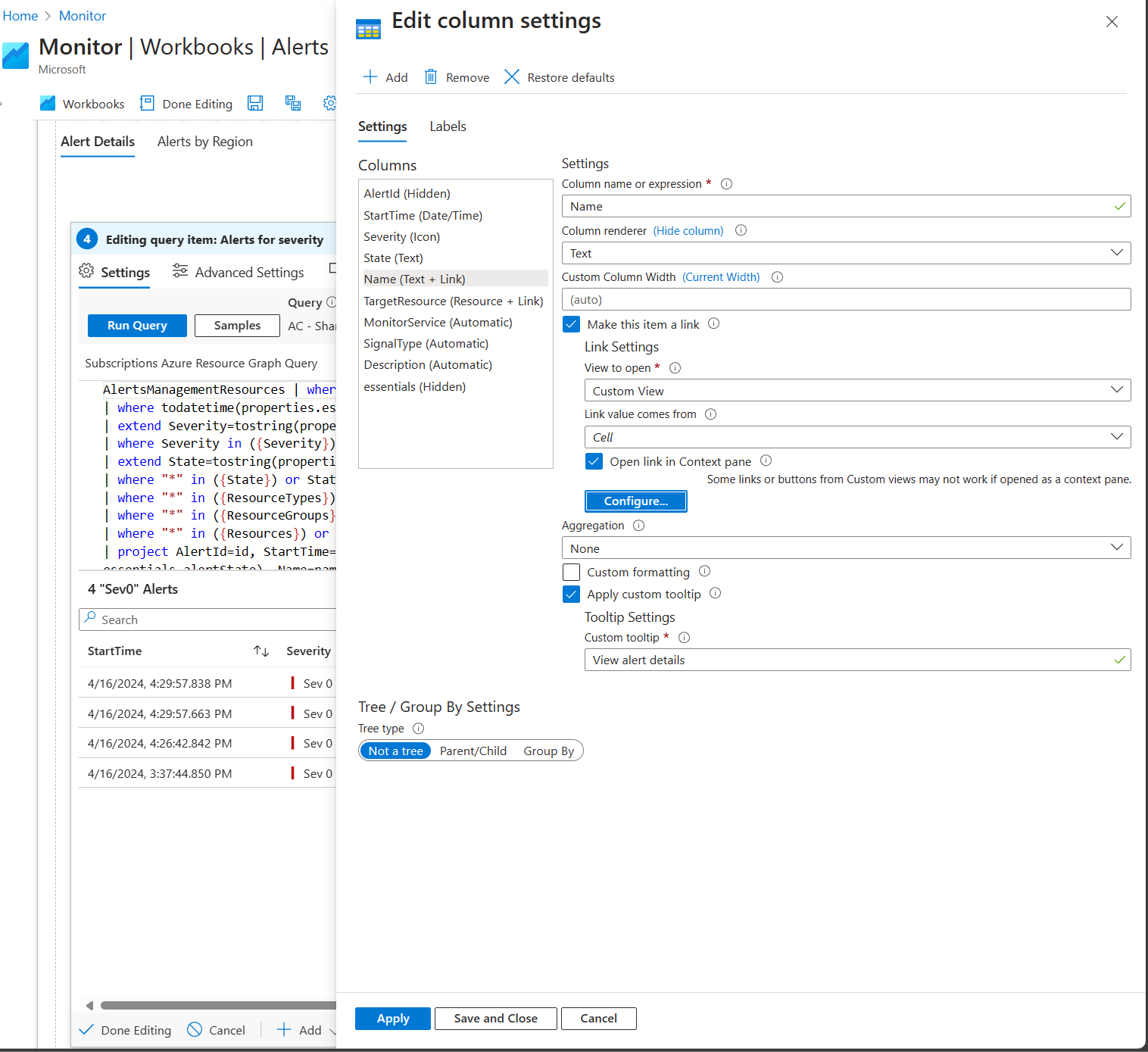The height and width of the screenshot is (1052, 1148).
Task: Click Save and Close
Action: 496,1019
